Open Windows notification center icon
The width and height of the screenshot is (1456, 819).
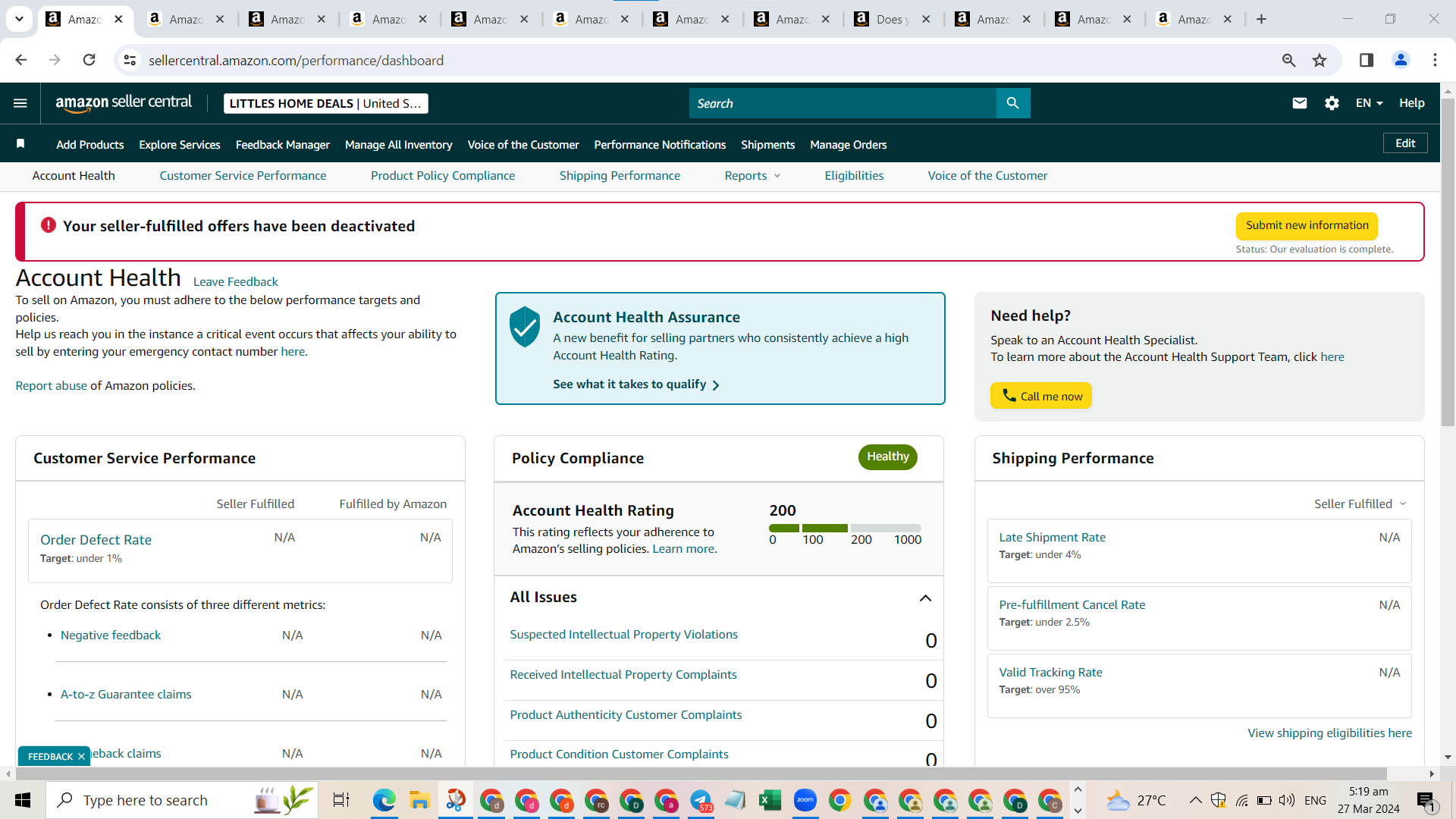[1426, 800]
